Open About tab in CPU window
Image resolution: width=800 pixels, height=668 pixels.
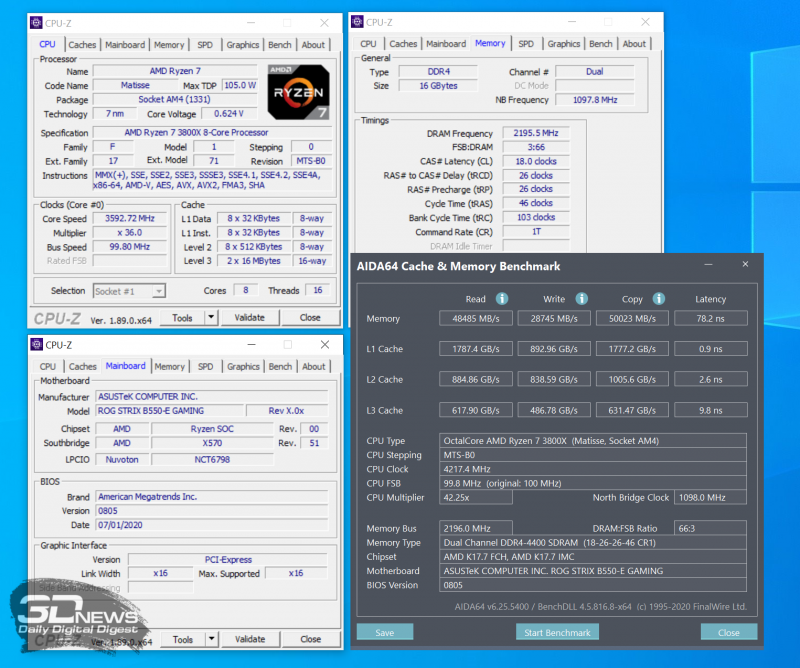point(313,45)
